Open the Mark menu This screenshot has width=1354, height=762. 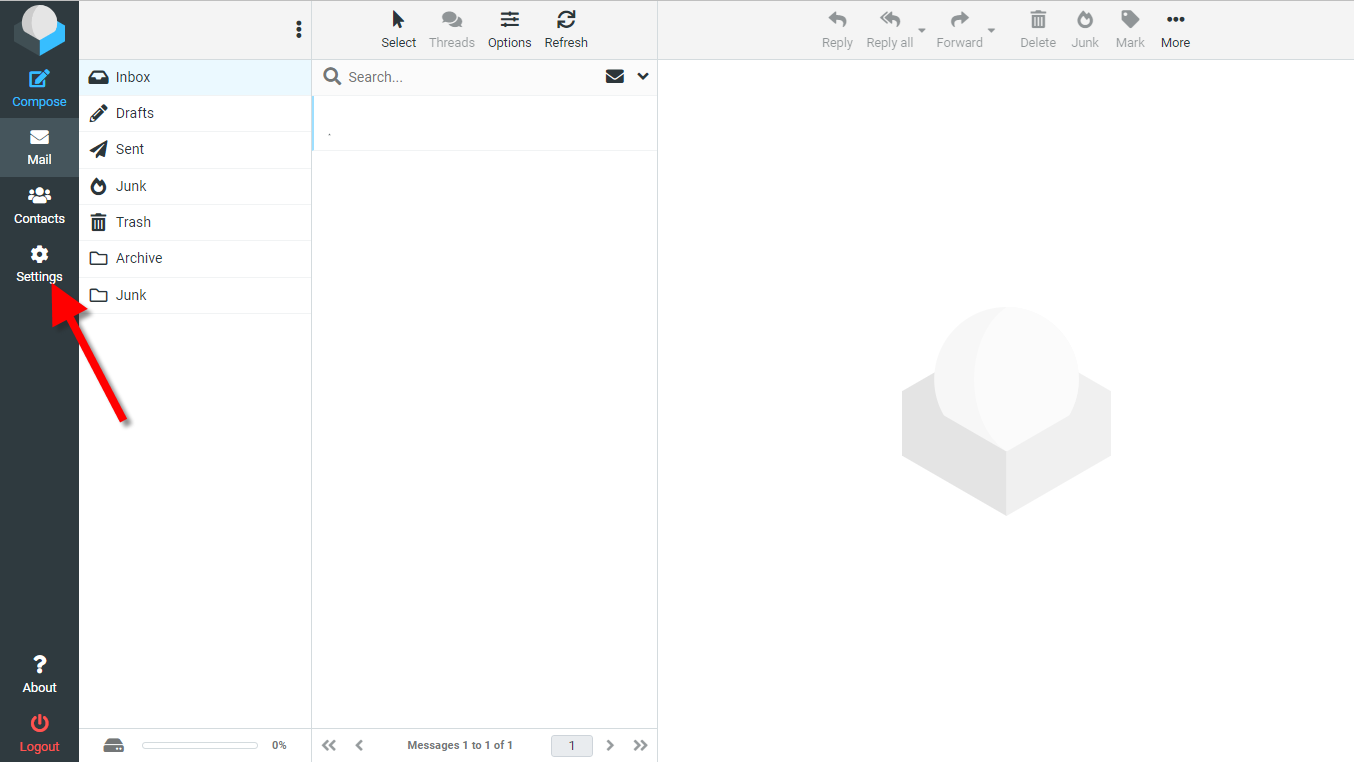(x=1130, y=30)
